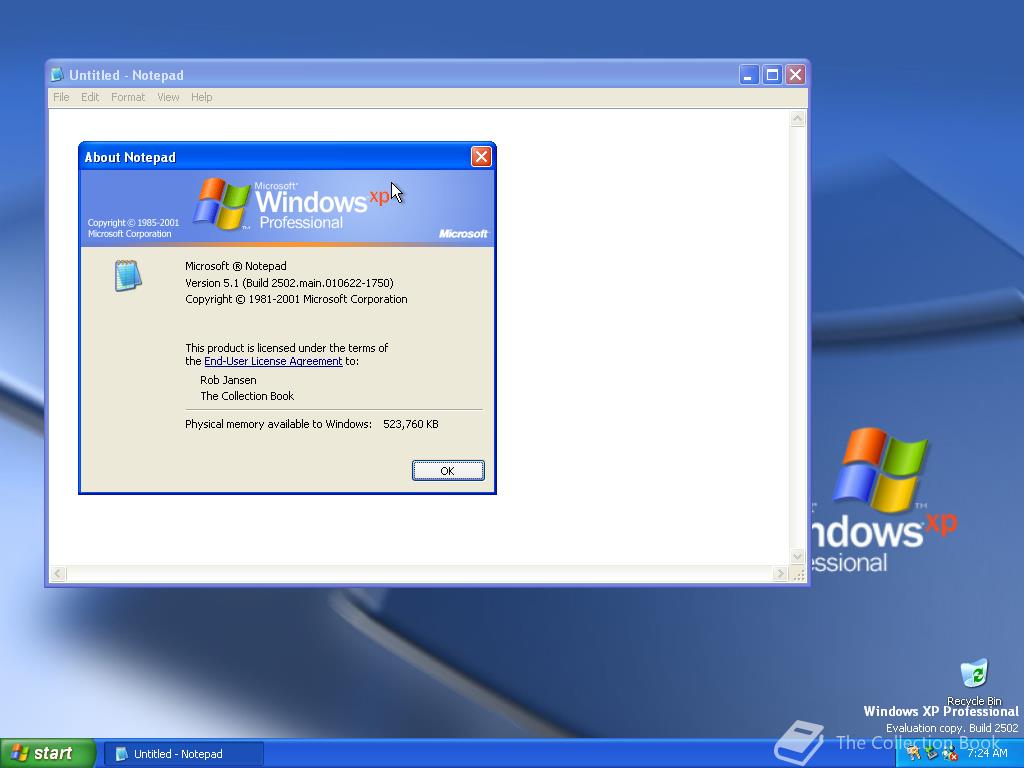Screen dimensions: 1024x768
Task: Maximize the Untitled - Notepad window
Action: 772,75
